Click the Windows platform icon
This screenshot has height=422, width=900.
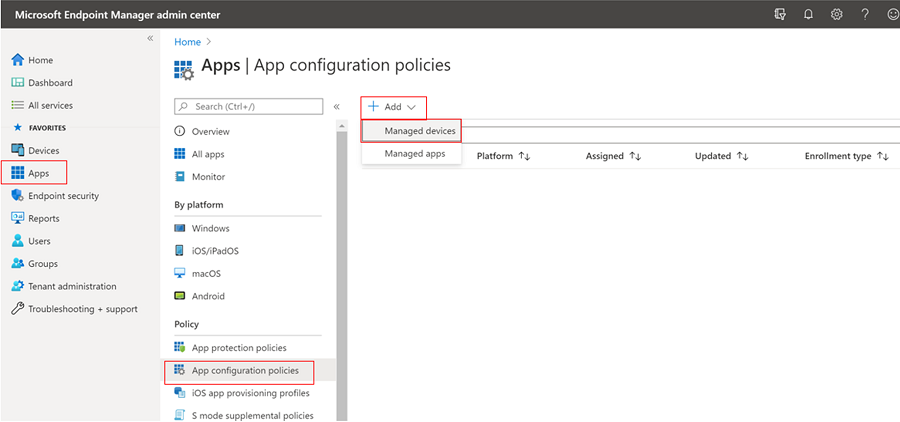click(x=180, y=228)
